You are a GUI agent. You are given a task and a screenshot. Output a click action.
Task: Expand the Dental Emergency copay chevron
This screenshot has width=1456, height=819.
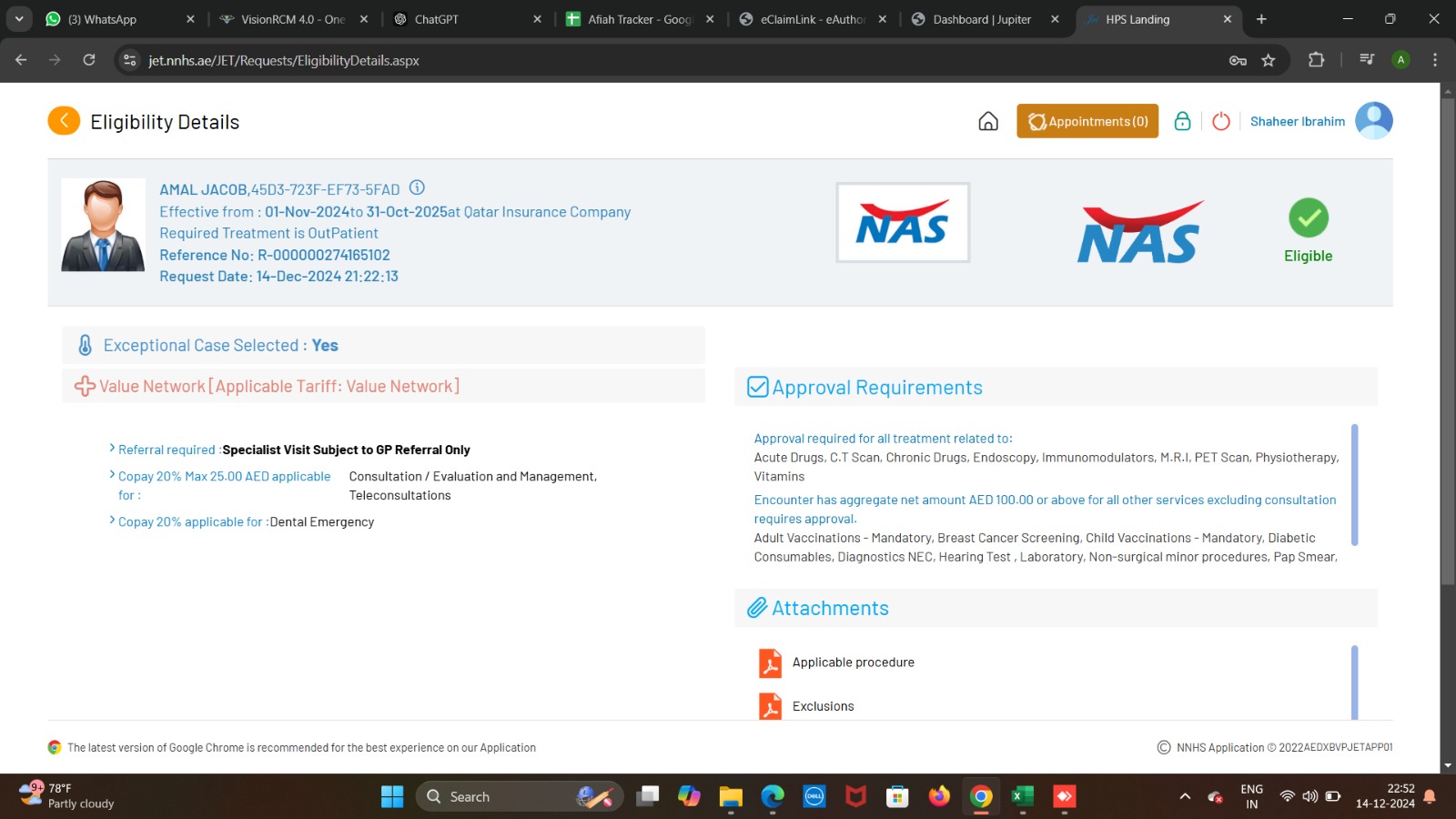(112, 521)
